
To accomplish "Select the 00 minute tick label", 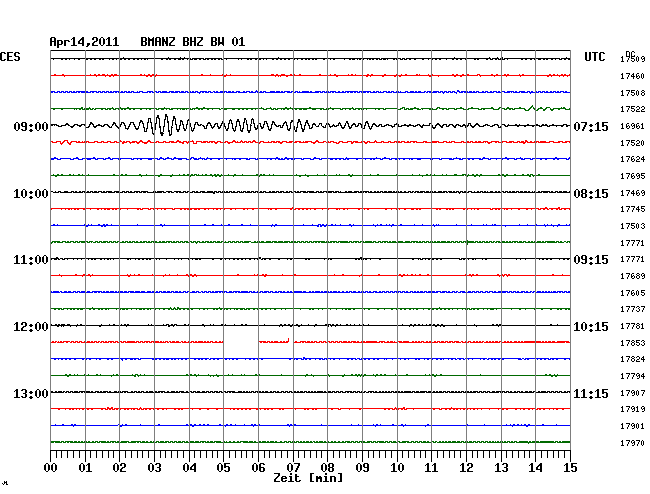I will point(51,468).
